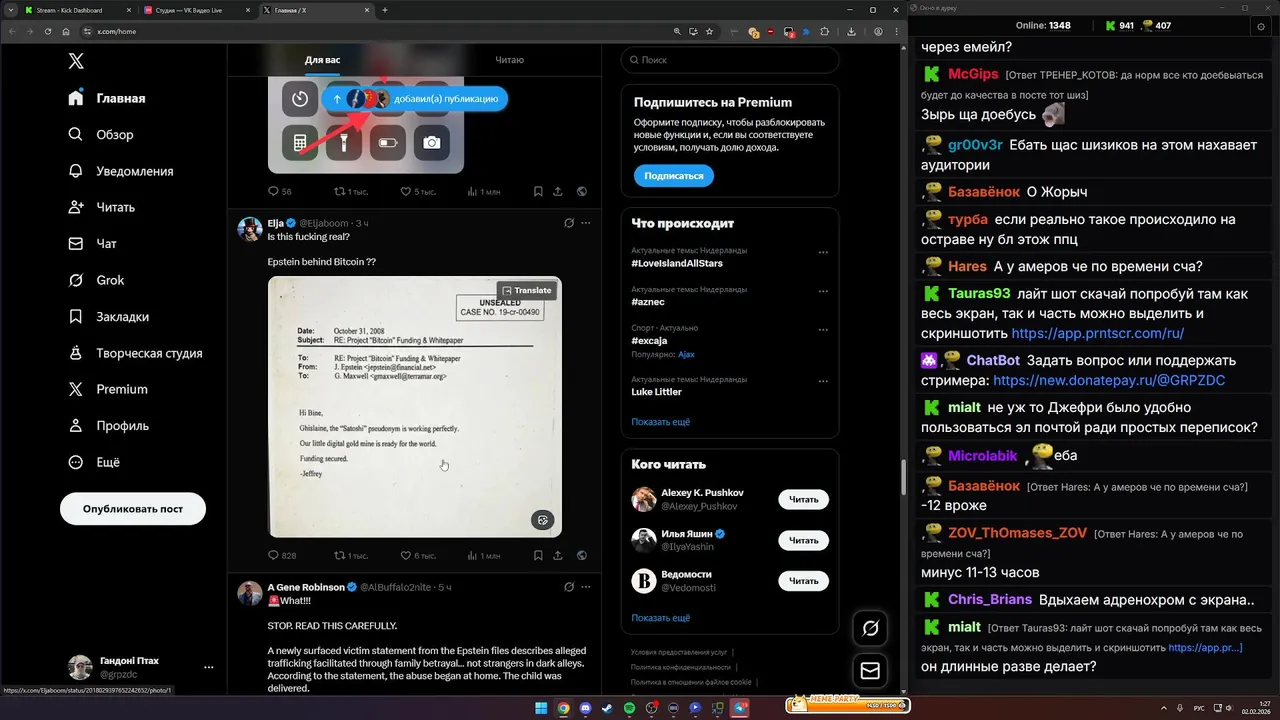Open more options for #aznec trend
This screenshot has height=720, width=1280.
pyautogui.click(x=823, y=291)
